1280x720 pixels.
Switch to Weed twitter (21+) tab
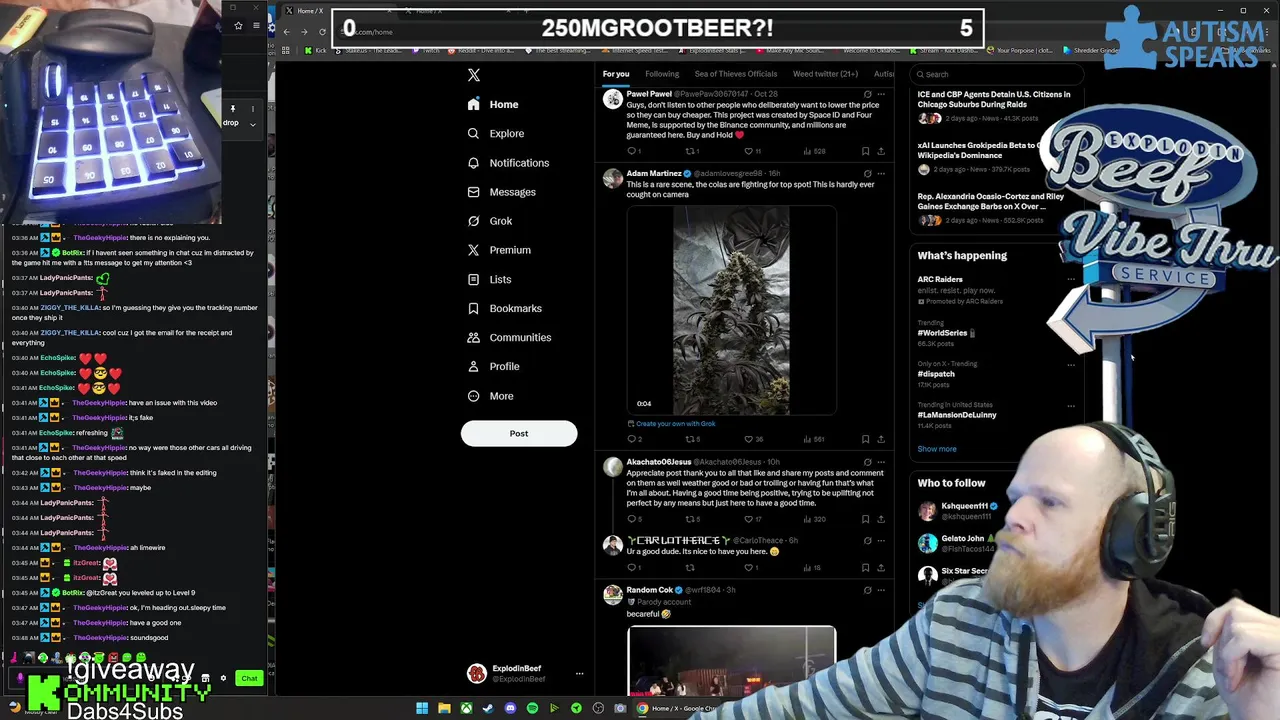(825, 74)
